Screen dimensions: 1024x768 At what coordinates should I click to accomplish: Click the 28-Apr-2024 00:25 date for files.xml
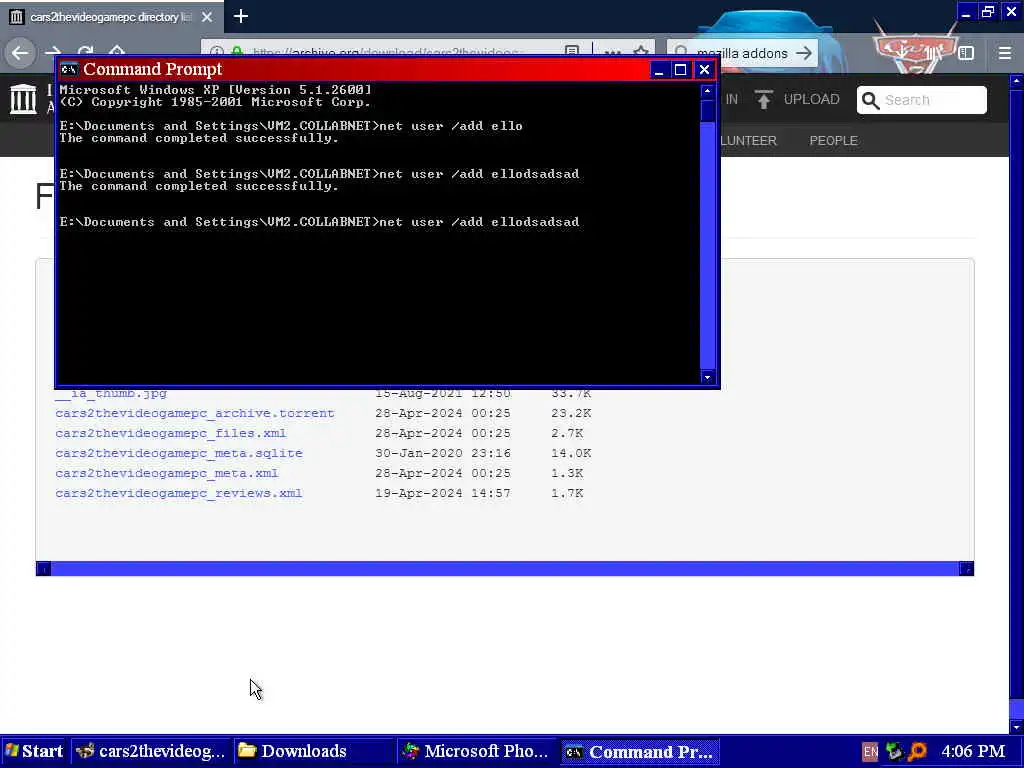point(443,434)
